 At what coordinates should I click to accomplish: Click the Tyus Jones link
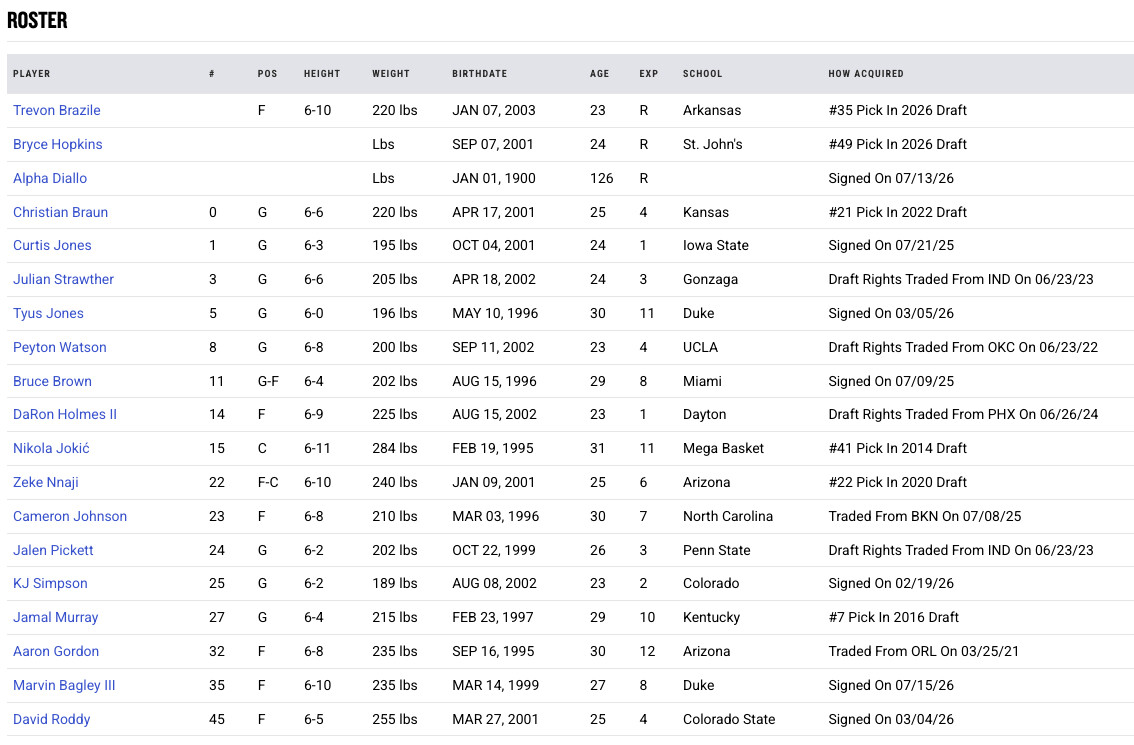[x=48, y=314]
